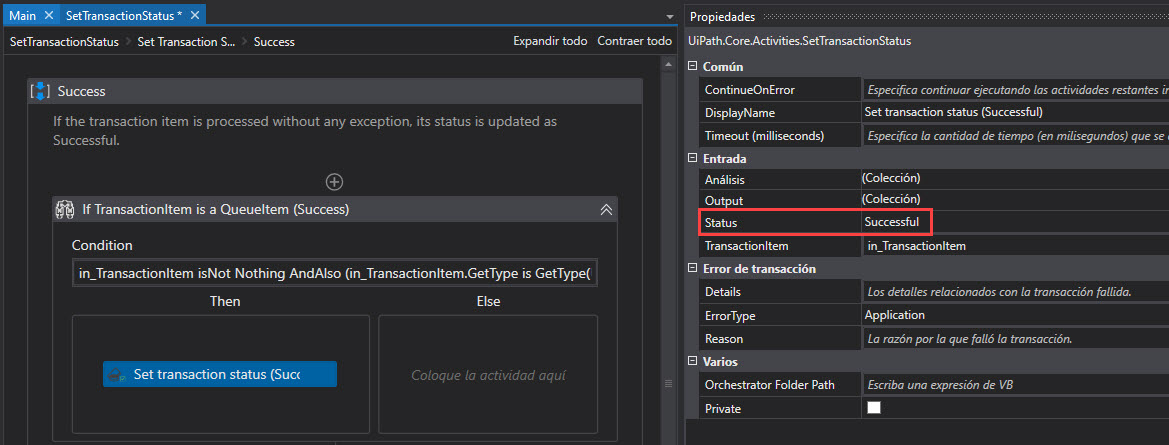The image size is (1169, 445).
Task: Close the Main tab
Action: pos(48,15)
